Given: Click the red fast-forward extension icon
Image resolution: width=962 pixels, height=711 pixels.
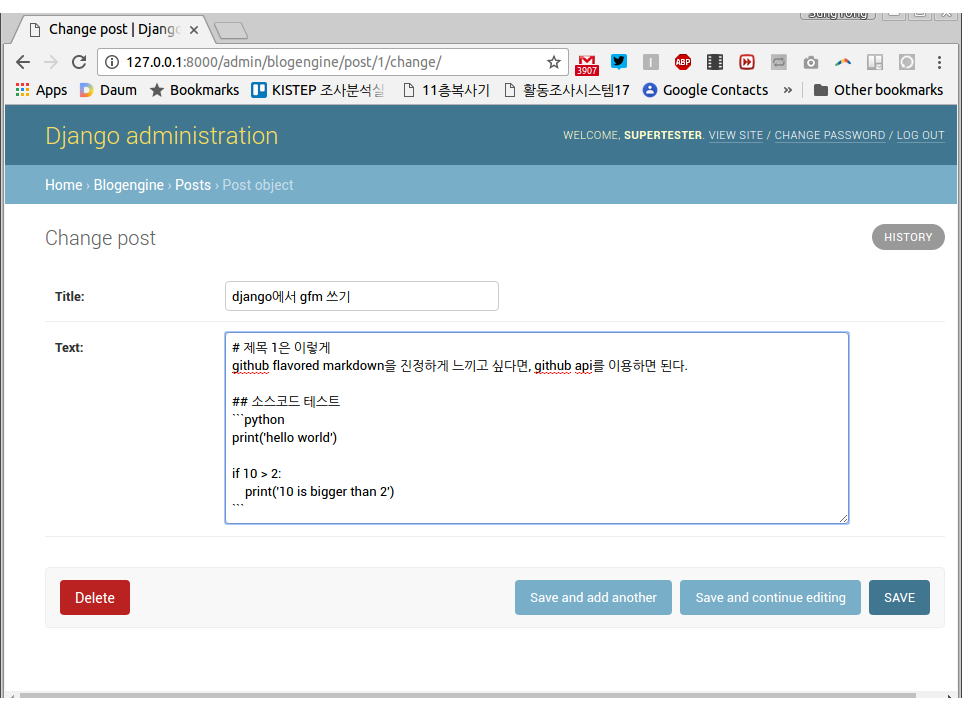Looking at the screenshot, I should tap(747, 62).
